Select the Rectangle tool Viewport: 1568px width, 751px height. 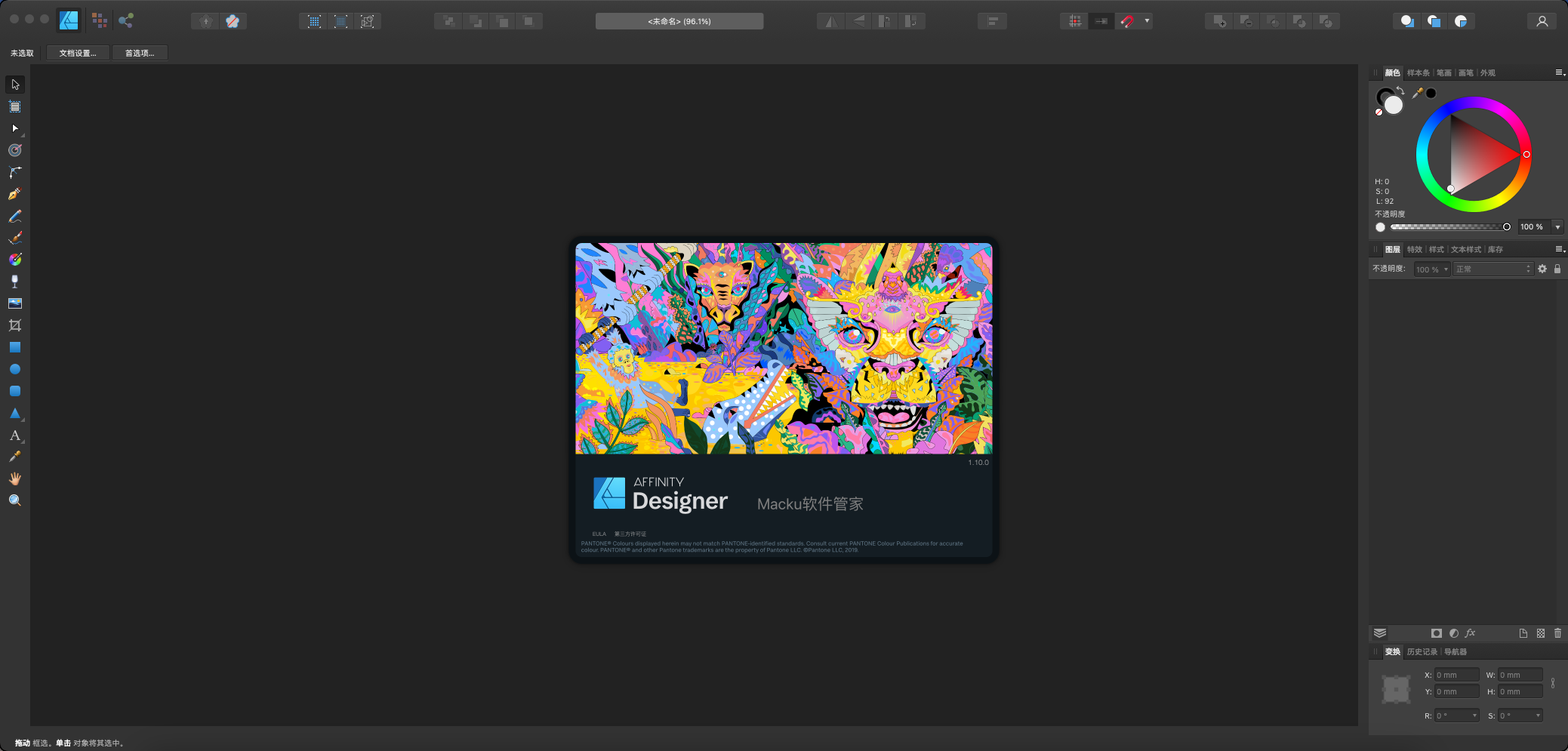point(15,347)
